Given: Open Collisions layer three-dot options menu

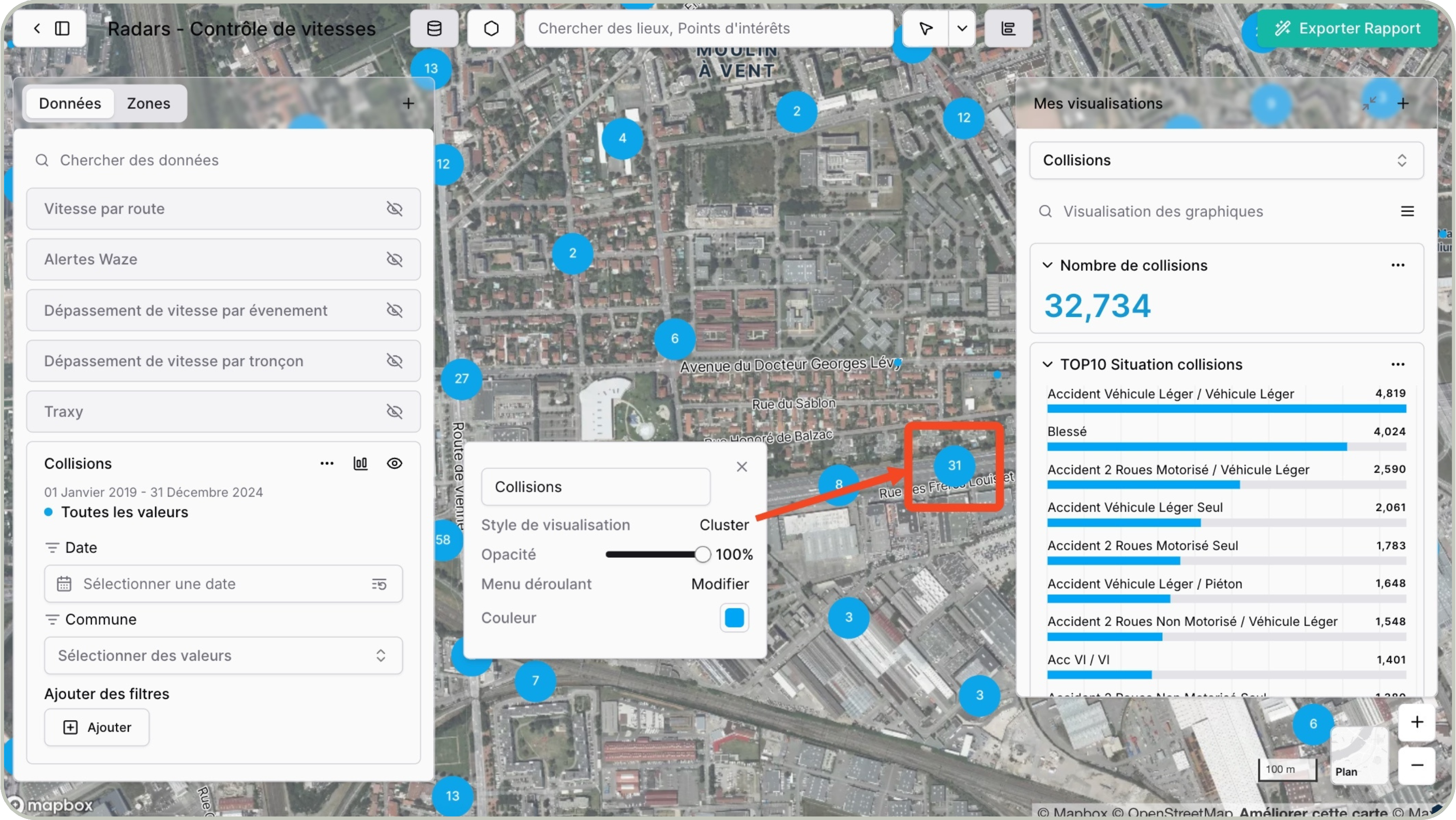Looking at the screenshot, I should pos(327,463).
